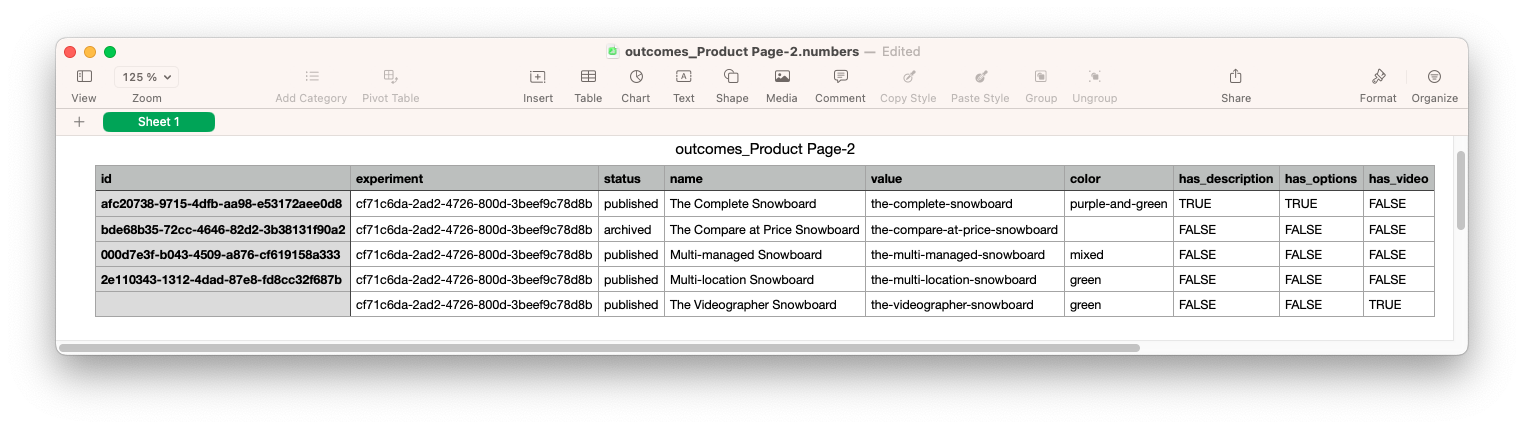
Task: Select the purple-and-green color cell
Action: pyautogui.click(x=1119, y=204)
